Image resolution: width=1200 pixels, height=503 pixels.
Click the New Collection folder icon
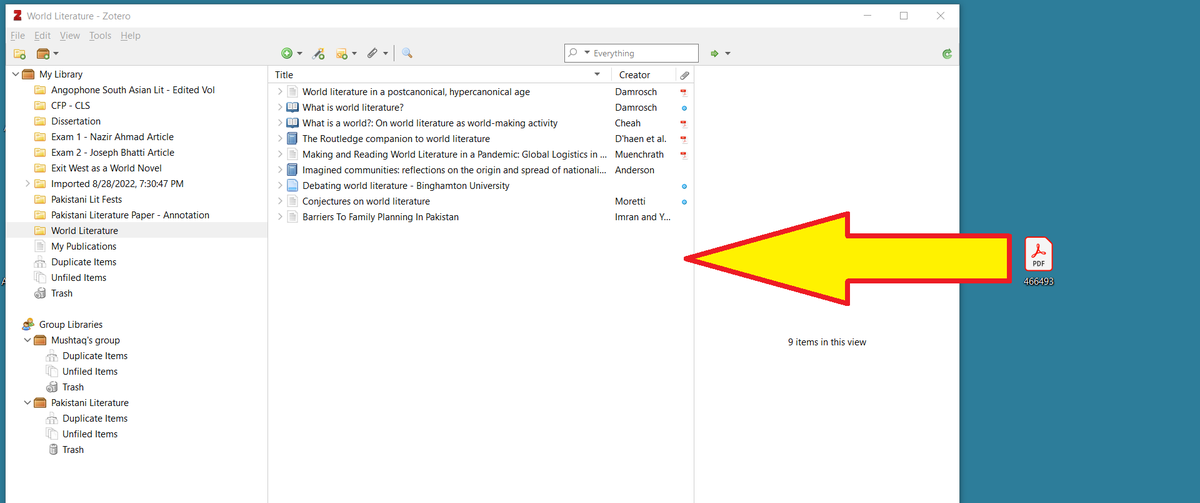20,53
